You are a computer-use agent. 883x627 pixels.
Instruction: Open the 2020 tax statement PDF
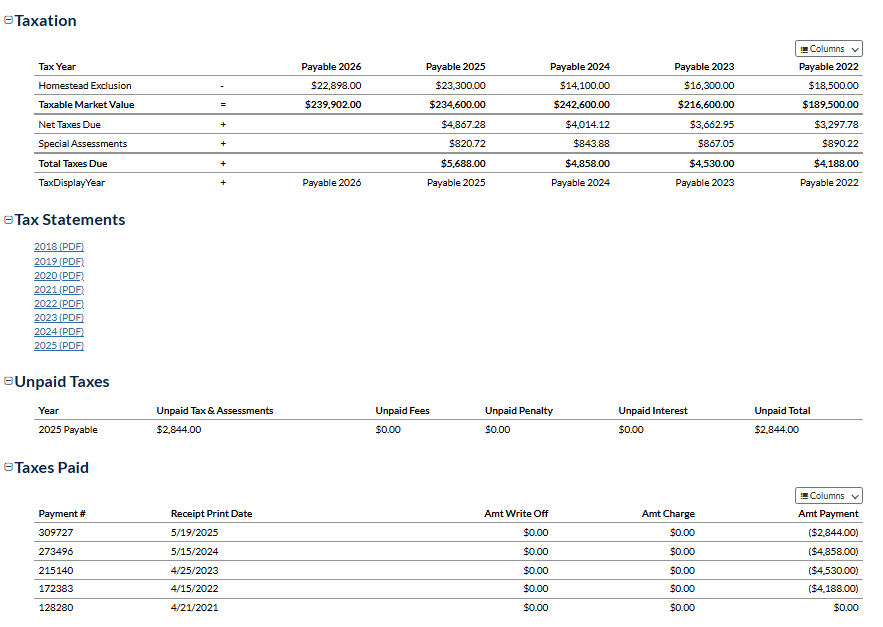59,275
